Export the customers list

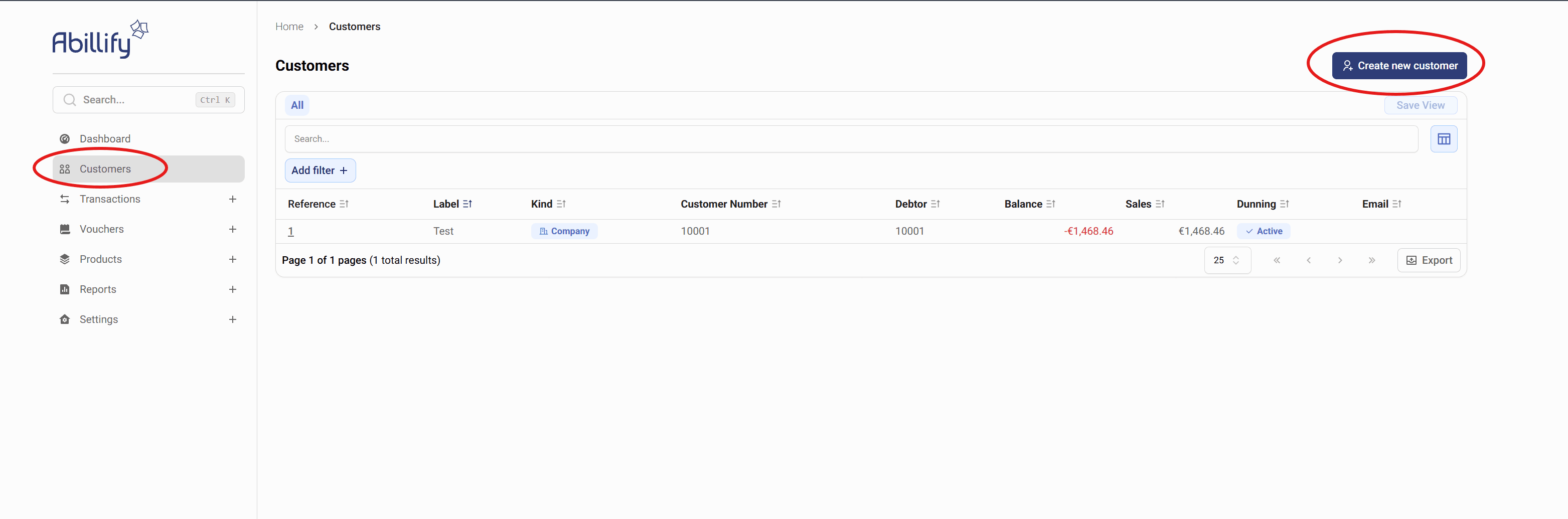coord(1429,260)
